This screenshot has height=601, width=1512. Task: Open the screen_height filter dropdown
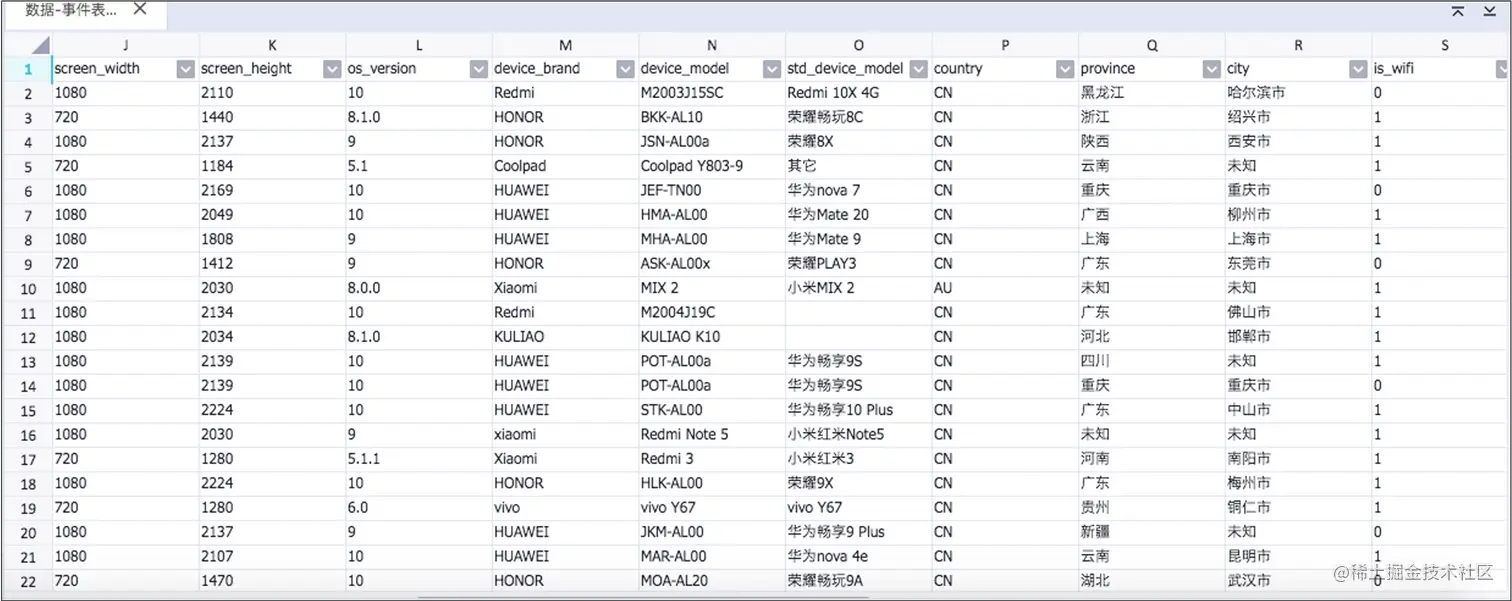(332, 69)
